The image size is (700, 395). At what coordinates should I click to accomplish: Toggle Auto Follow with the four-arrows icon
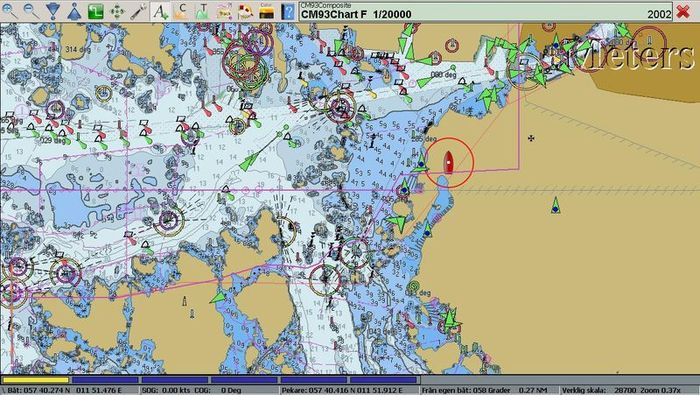click(x=117, y=11)
